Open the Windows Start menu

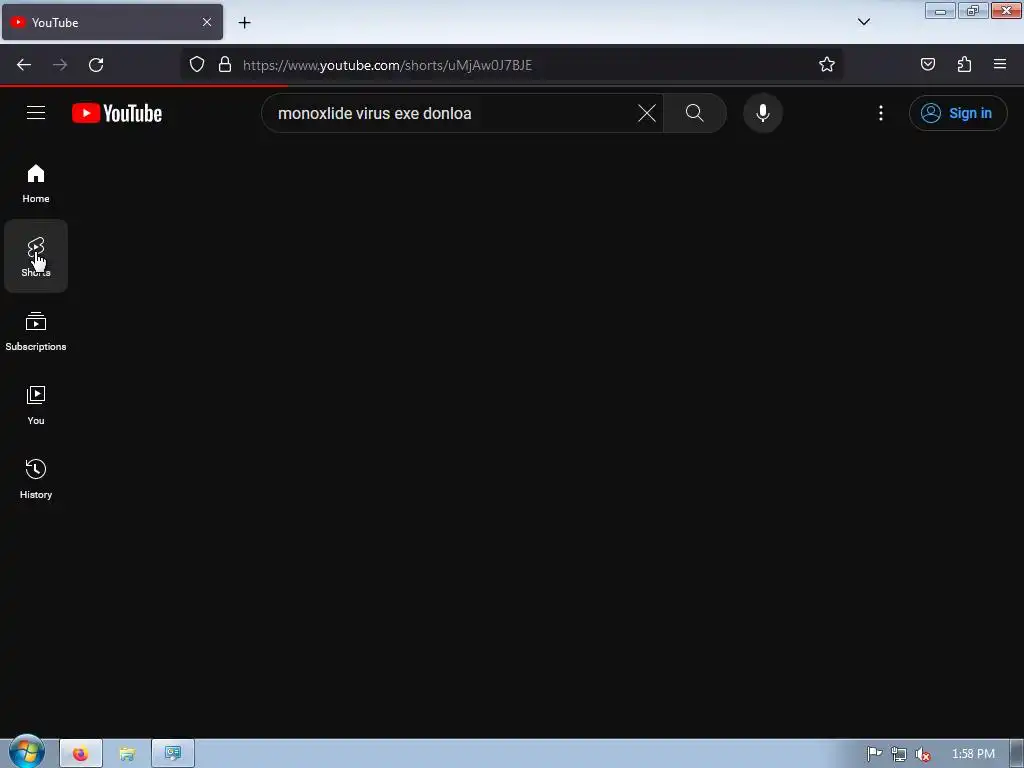(27, 752)
